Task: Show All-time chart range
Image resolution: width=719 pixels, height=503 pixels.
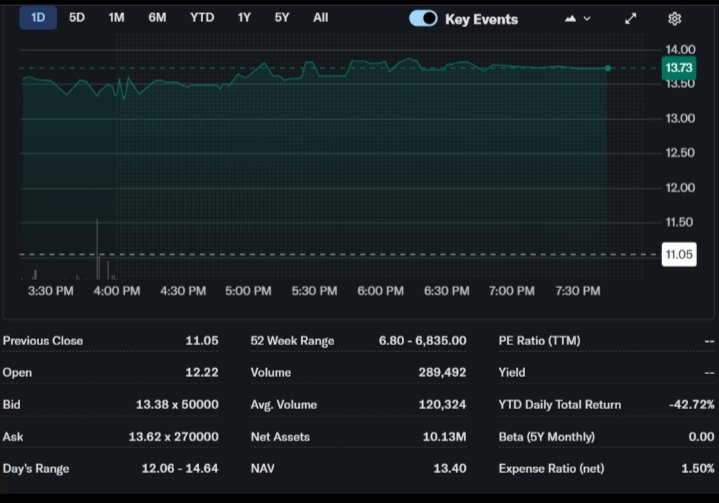Action: click(x=320, y=17)
